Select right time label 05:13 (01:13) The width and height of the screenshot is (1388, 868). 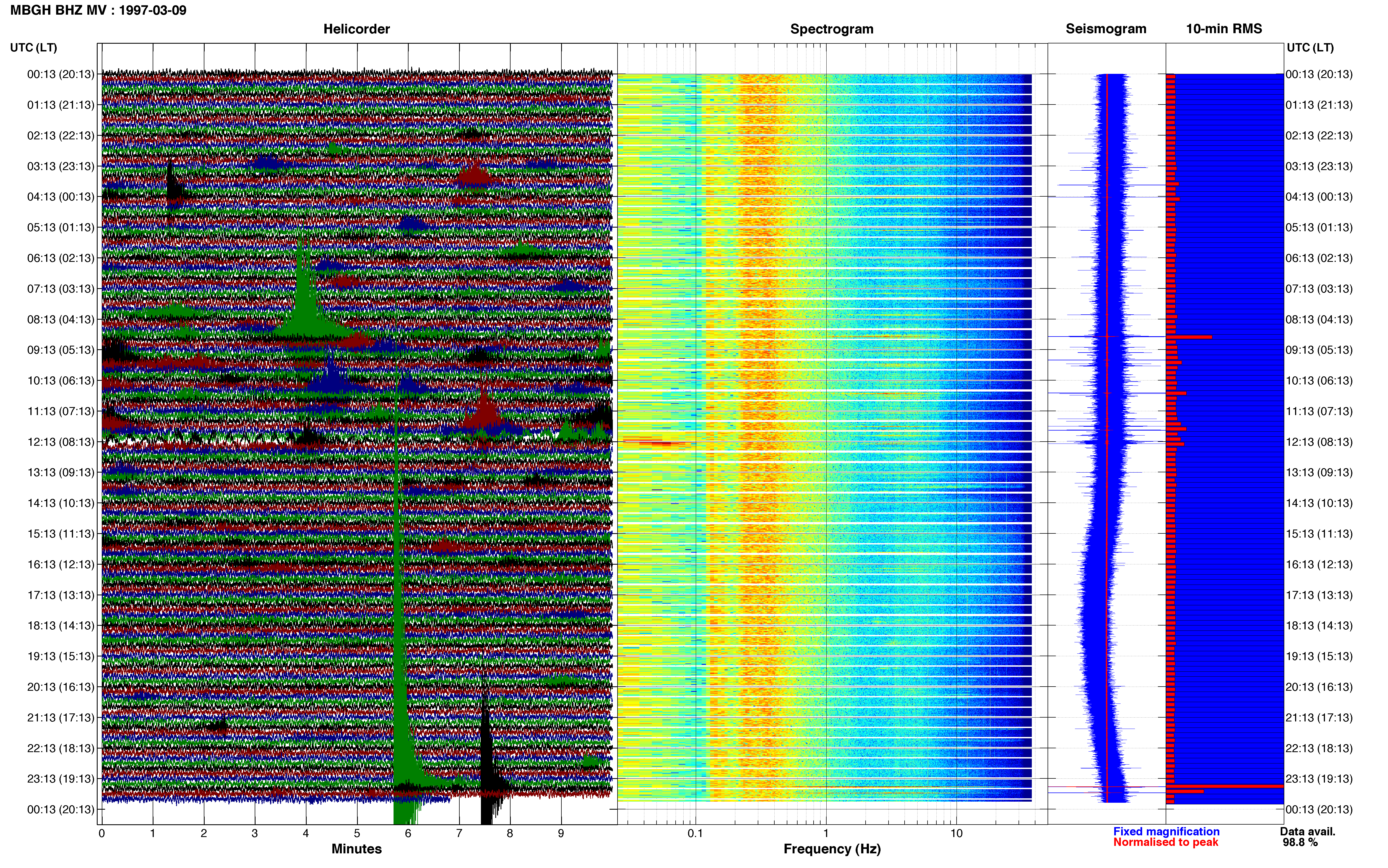point(1319,227)
